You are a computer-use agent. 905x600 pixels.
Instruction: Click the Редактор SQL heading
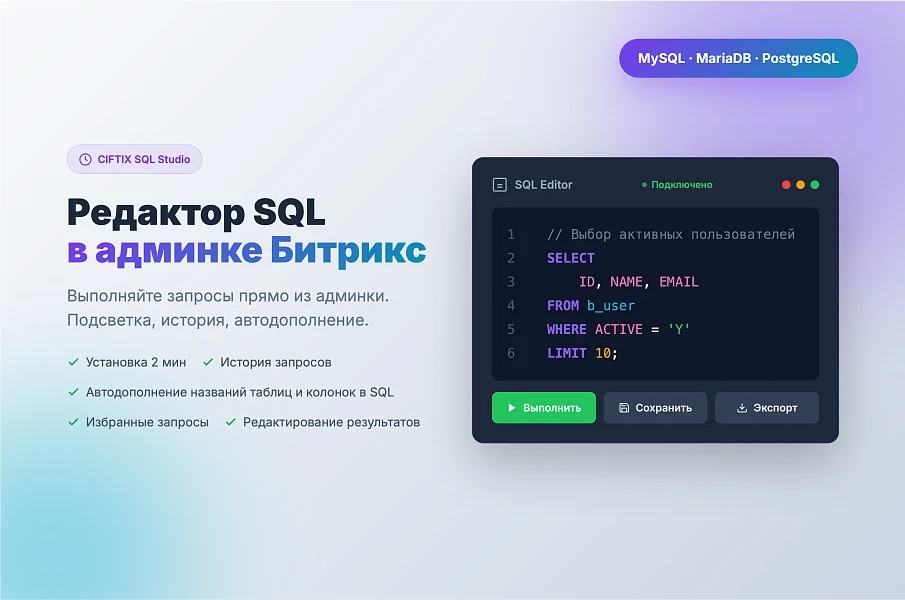click(196, 212)
